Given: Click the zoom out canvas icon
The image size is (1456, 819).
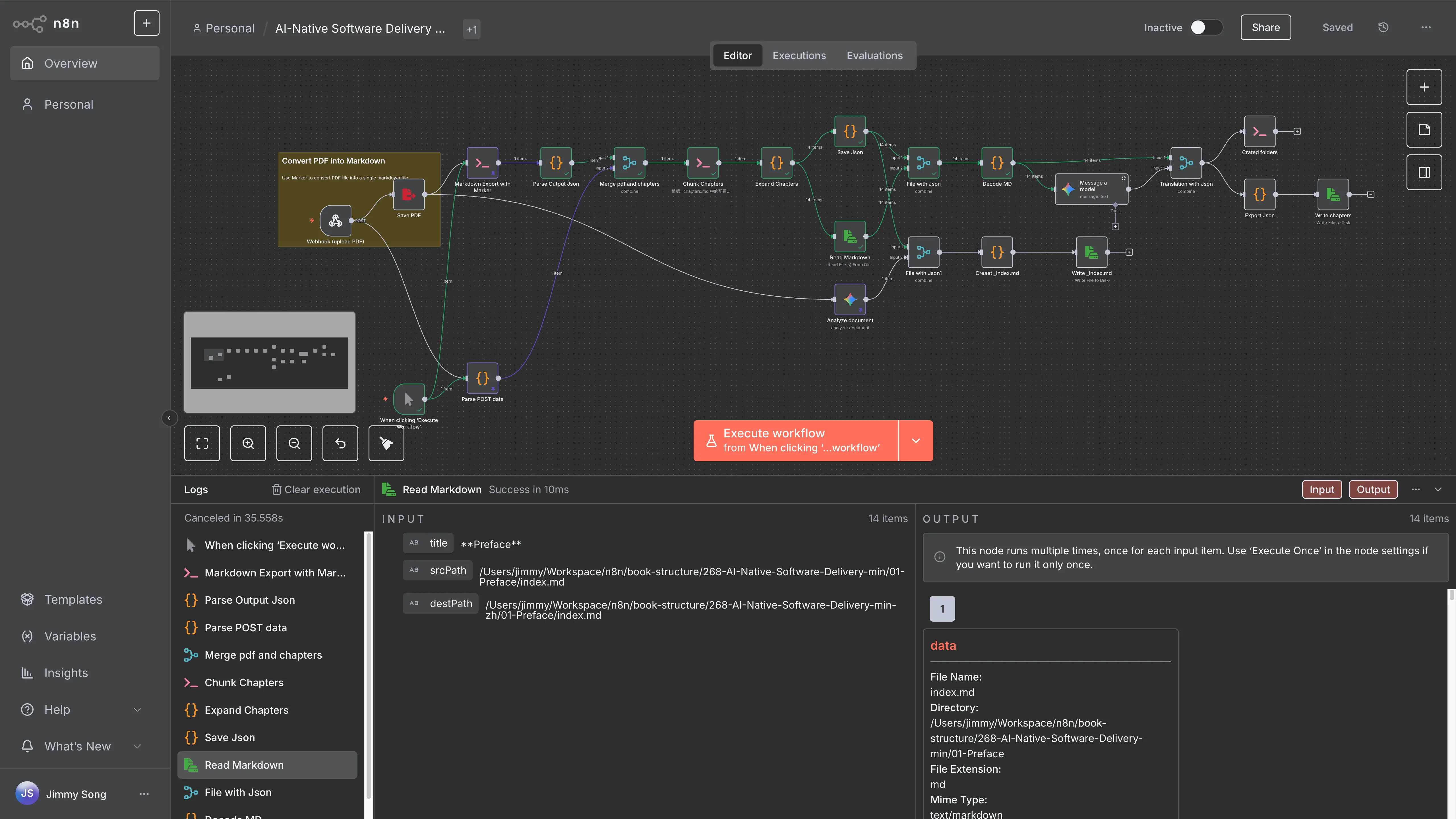Looking at the screenshot, I should pyautogui.click(x=294, y=443).
